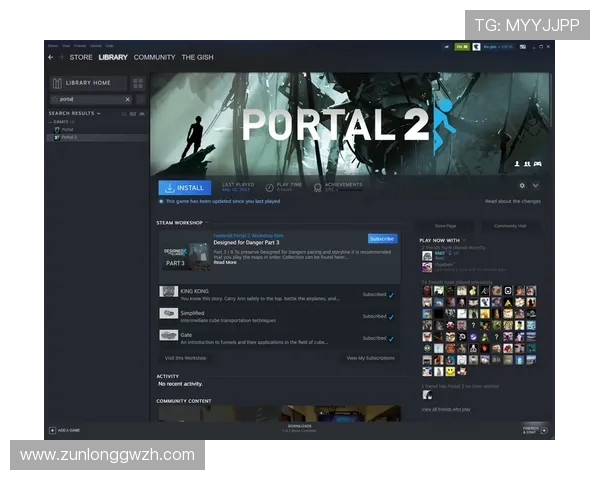Click Visit this Workshop
This screenshot has width=600, height=480.
(x=185, y=358)
